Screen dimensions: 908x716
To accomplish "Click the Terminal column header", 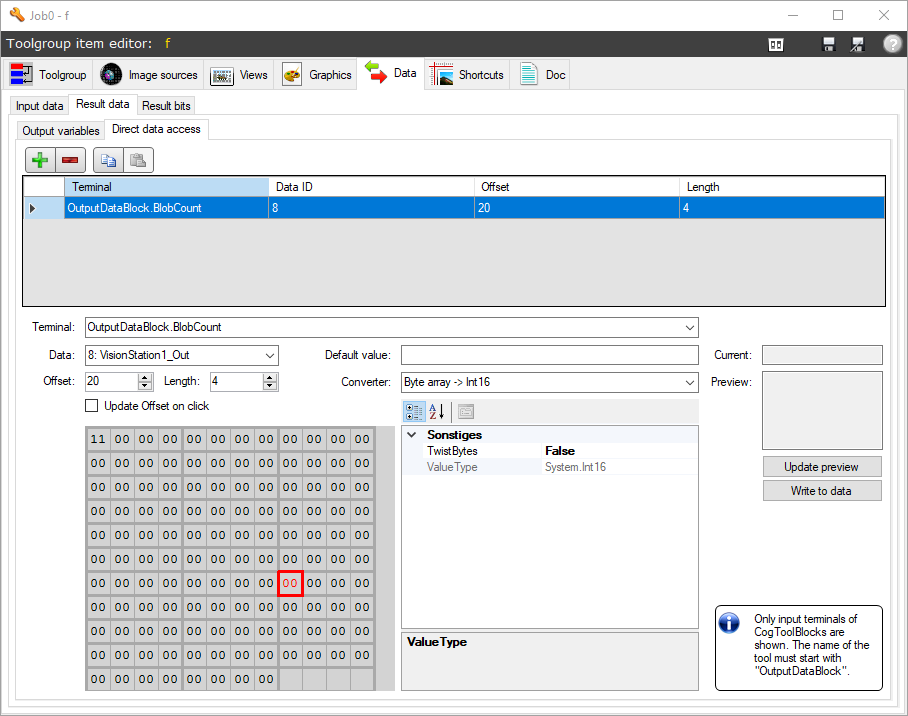I will pos(166,187).
